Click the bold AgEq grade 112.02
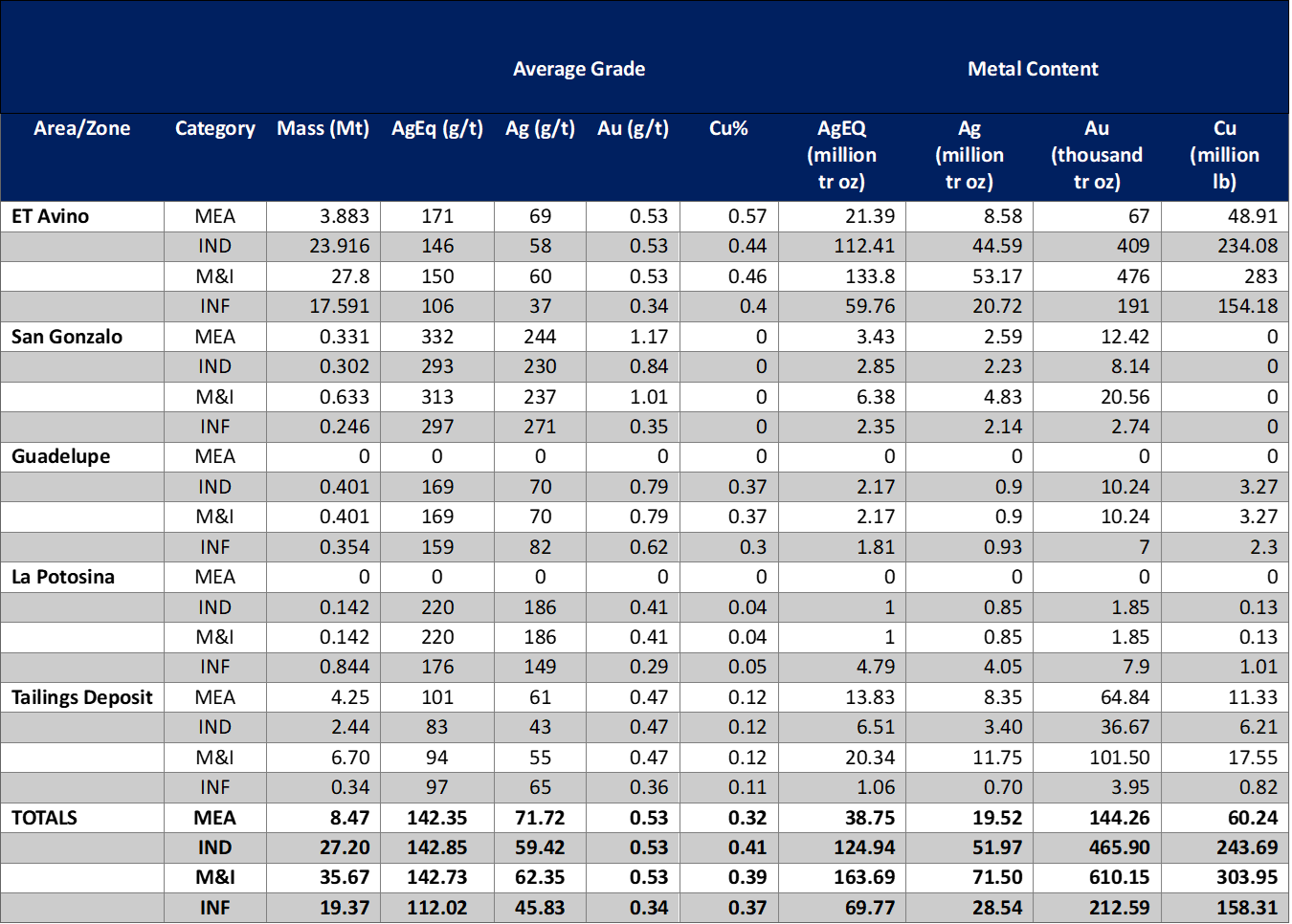 [x=436, y=907]
